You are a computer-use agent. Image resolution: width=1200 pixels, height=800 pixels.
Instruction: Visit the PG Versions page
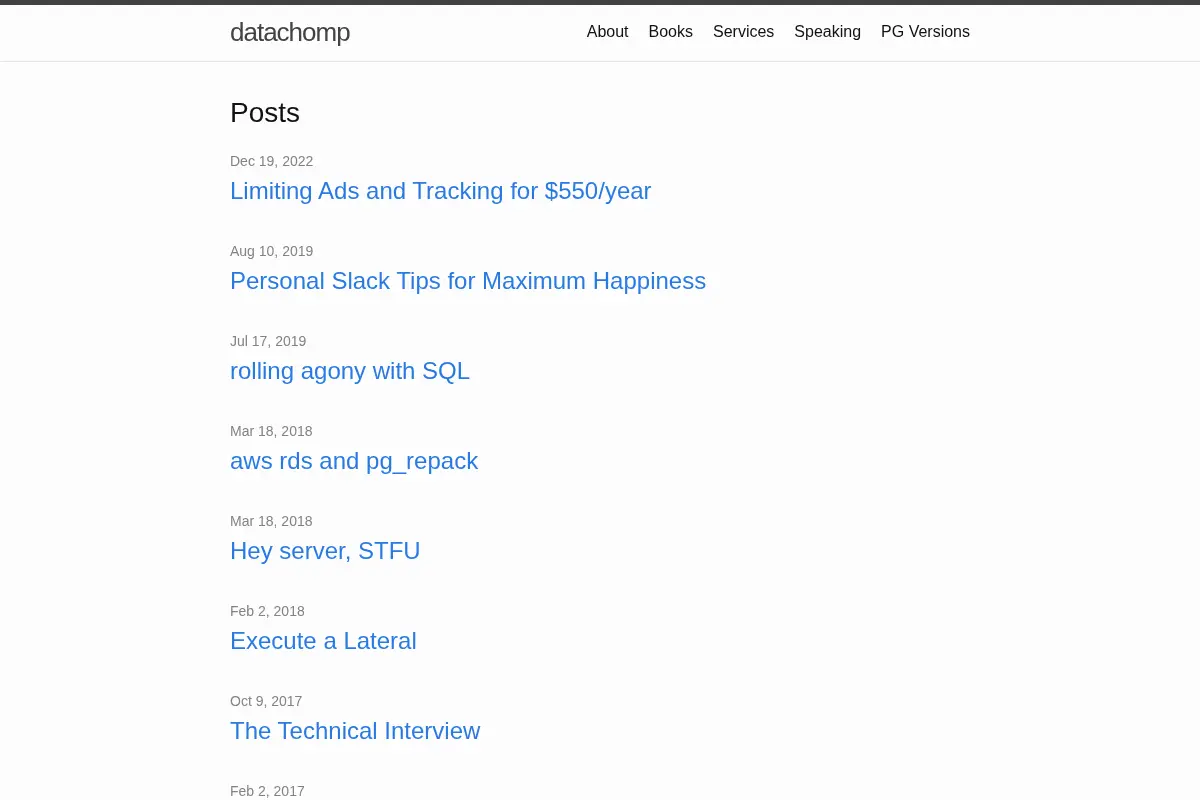pos(925,32)
